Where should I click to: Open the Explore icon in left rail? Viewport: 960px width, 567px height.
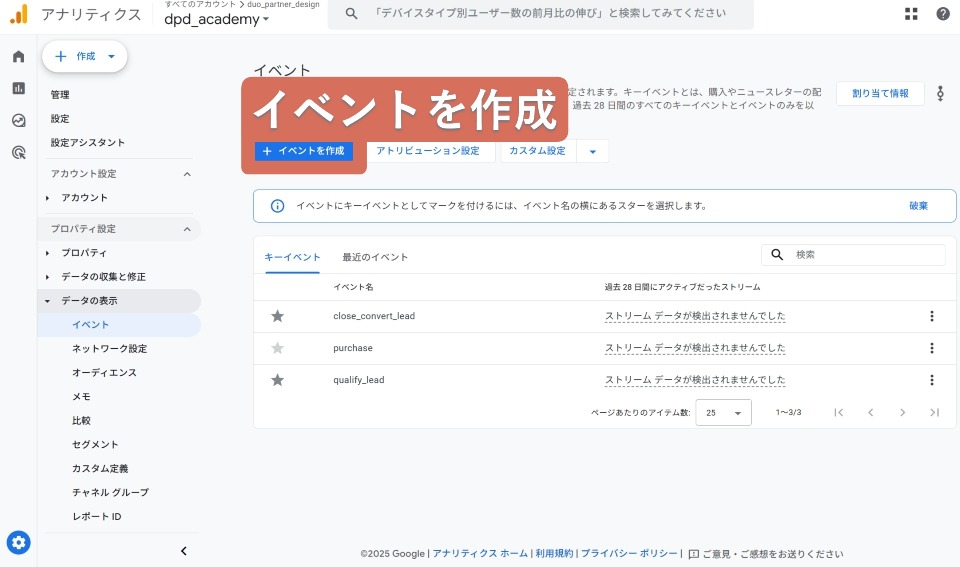18,120
